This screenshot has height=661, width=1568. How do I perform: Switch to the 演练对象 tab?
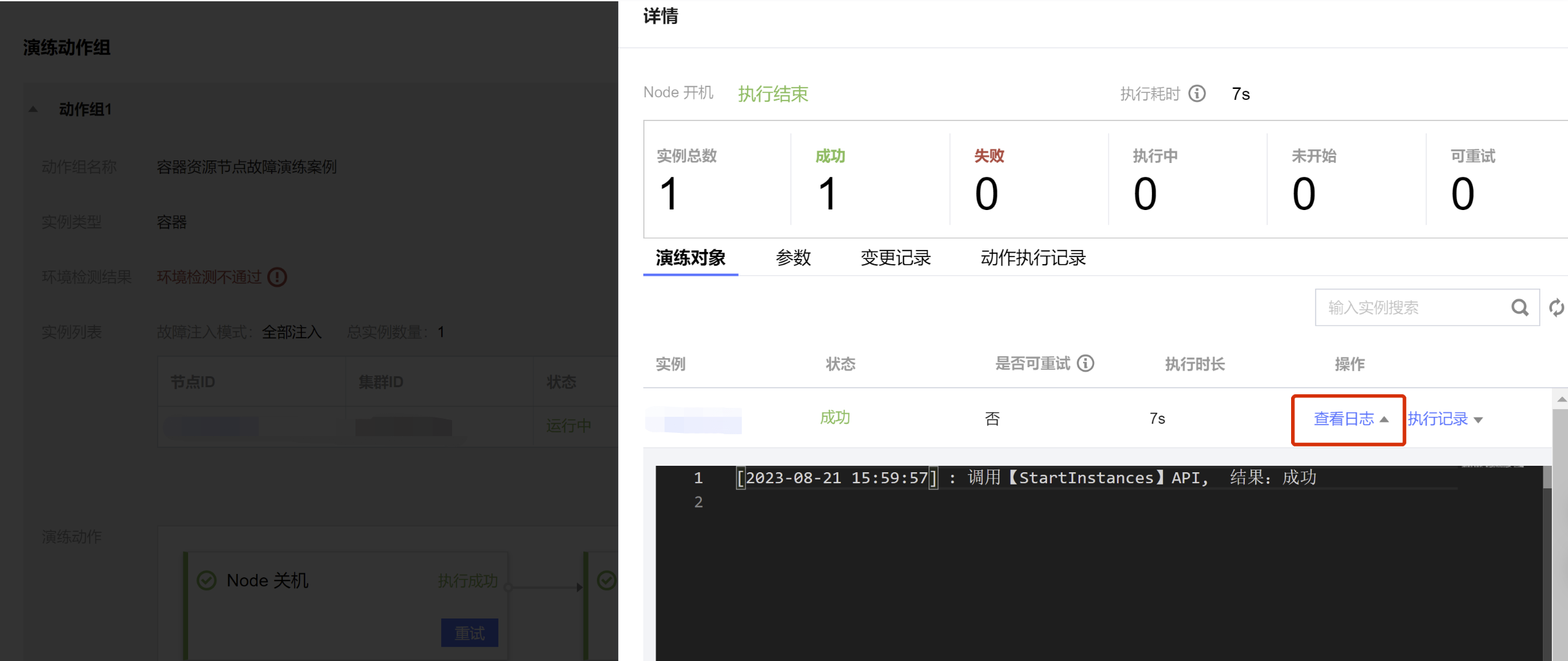(690, 258)
